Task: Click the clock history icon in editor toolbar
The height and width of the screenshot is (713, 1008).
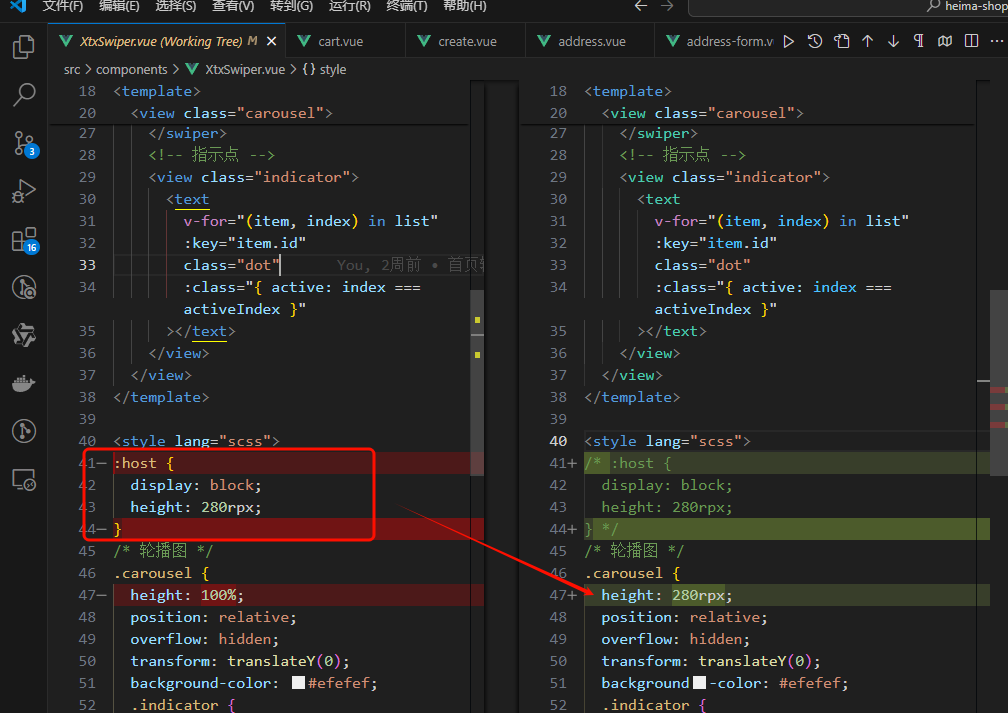Action: [x=815, y=41]
